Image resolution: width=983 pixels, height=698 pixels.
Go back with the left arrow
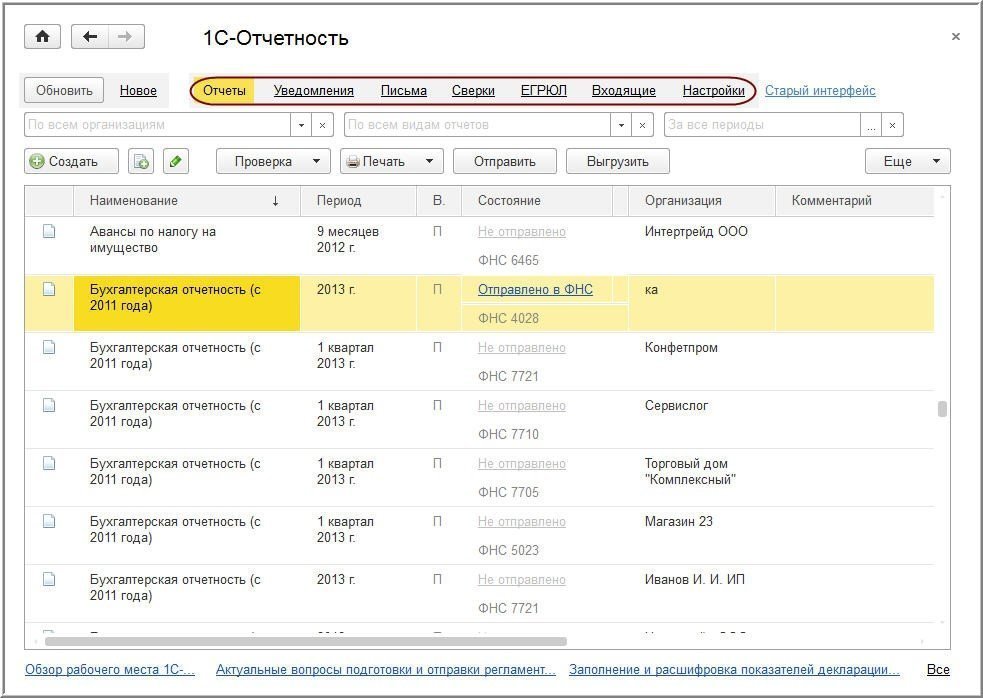[x=90, y=37]
